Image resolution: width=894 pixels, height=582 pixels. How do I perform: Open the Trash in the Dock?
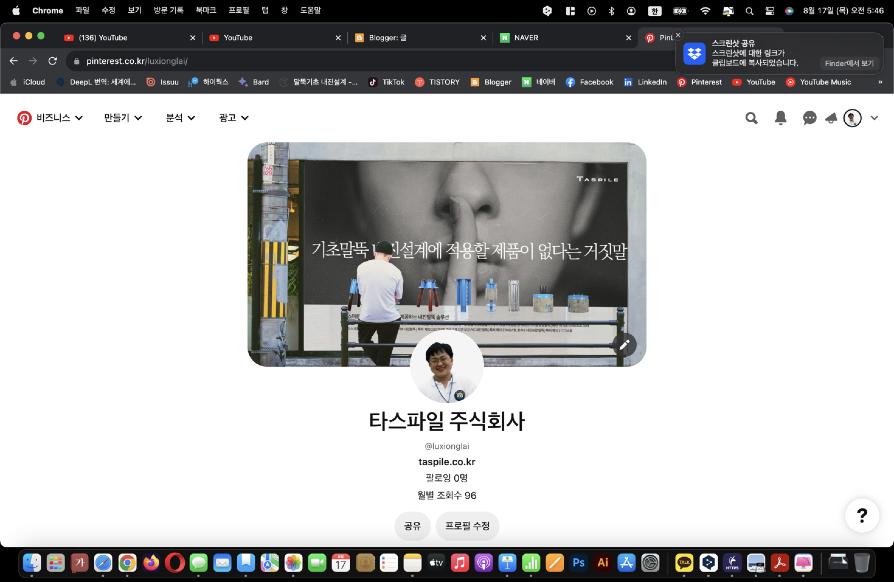pyautogui.click(x=862, y=563)
